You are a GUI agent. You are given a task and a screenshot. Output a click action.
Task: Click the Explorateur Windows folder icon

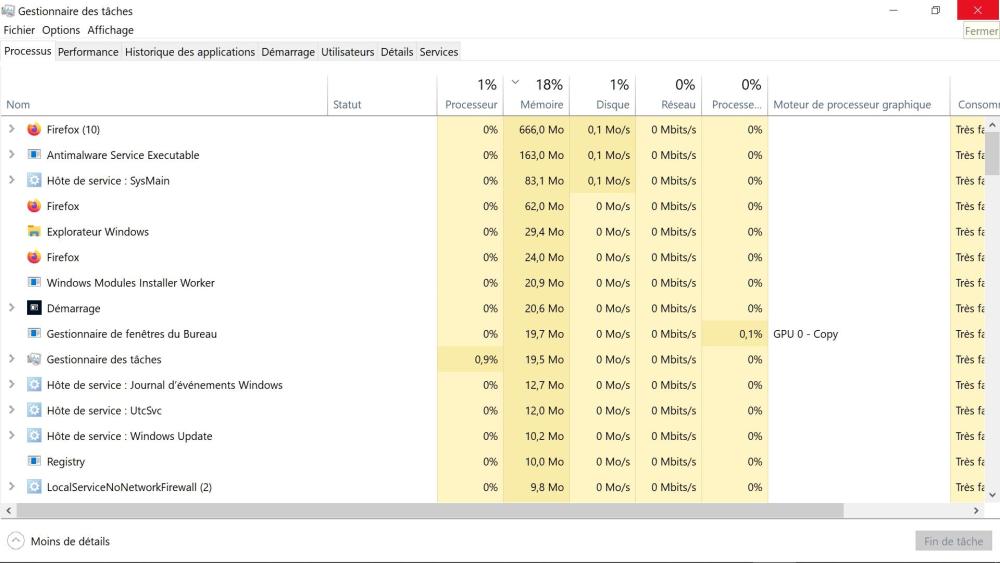[34, 232]
